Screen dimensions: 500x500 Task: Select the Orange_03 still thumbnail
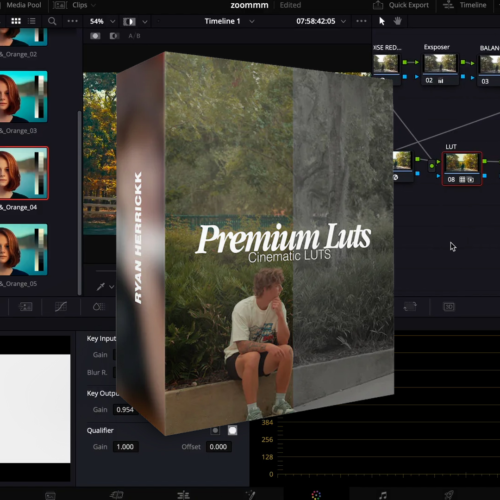pyautogui.click(x=23, y=96)
